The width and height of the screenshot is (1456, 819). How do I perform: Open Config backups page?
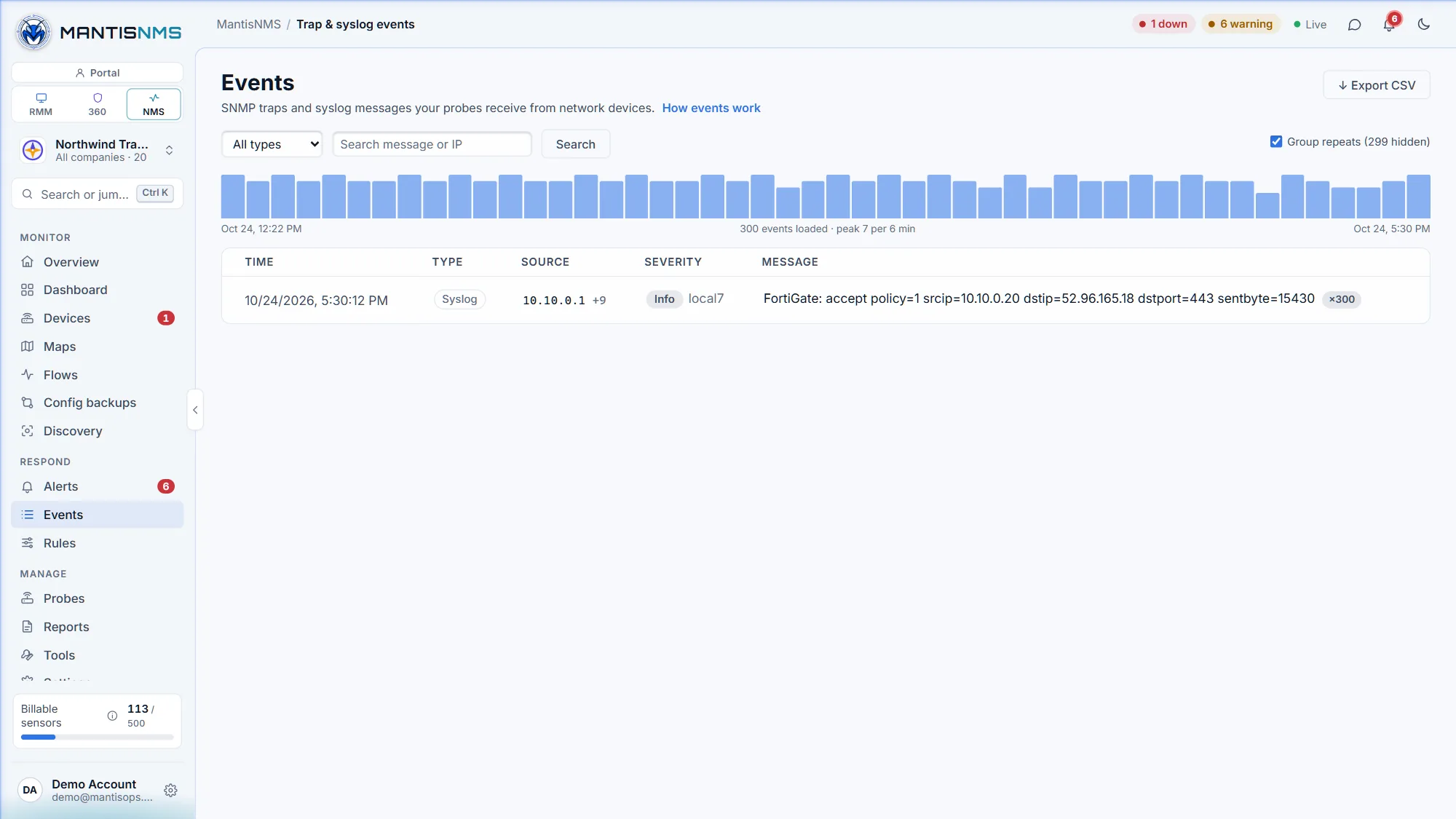point(97,403)
